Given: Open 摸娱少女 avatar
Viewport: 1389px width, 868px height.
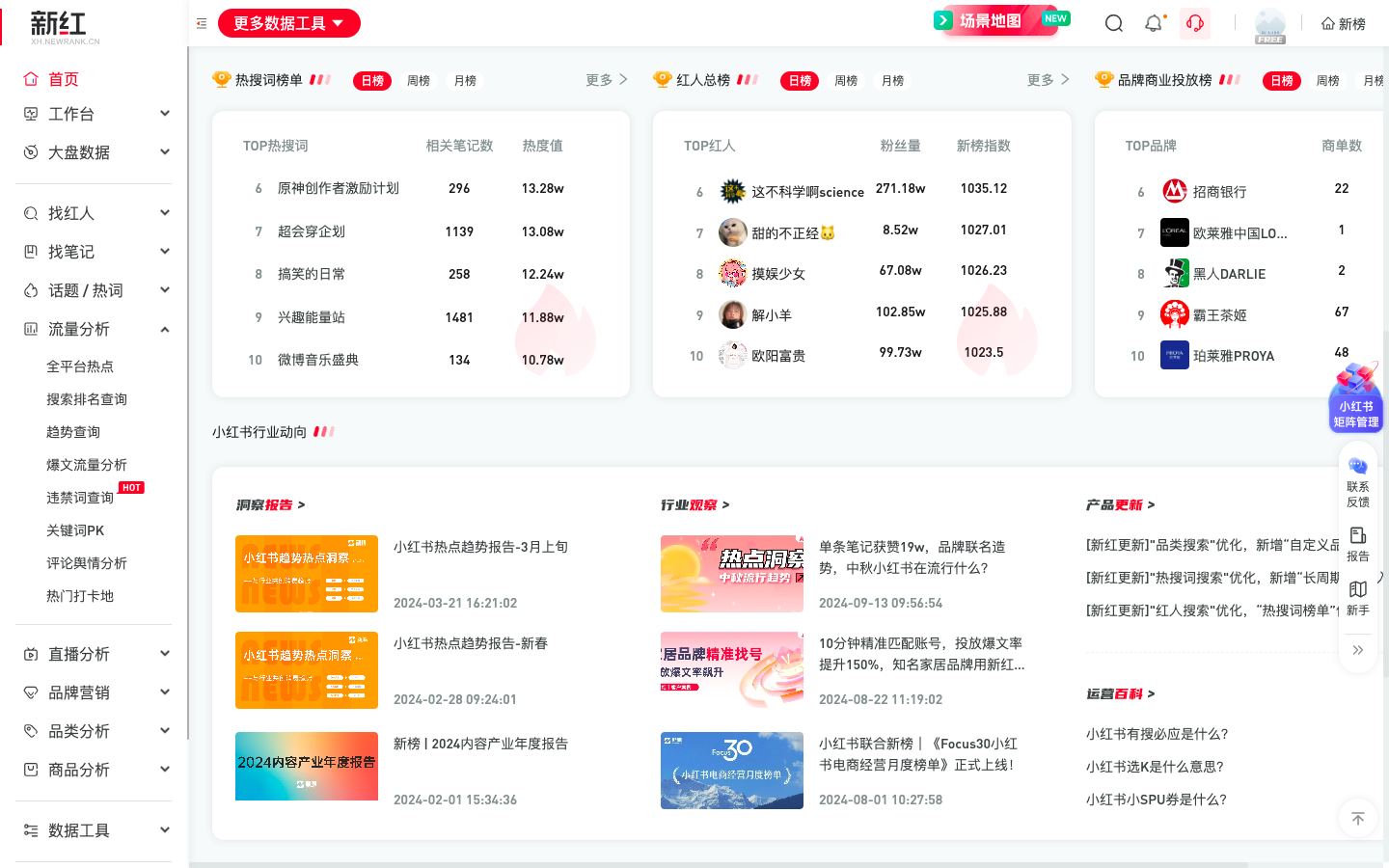Looking at the screenshot, I should pos(733,274).
